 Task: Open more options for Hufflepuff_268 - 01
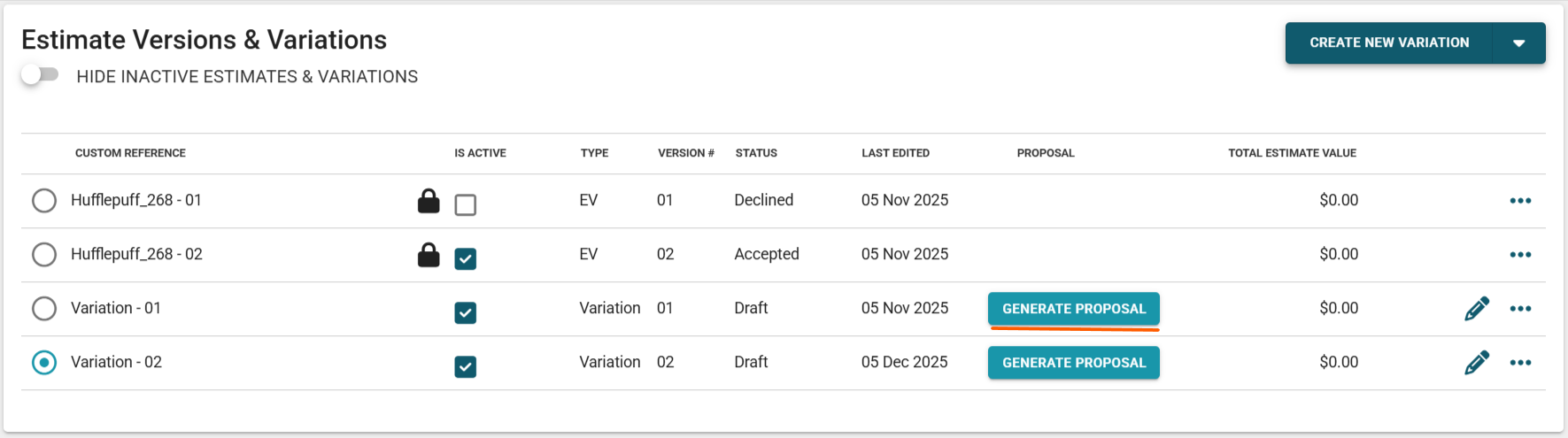click(1520, 201)
